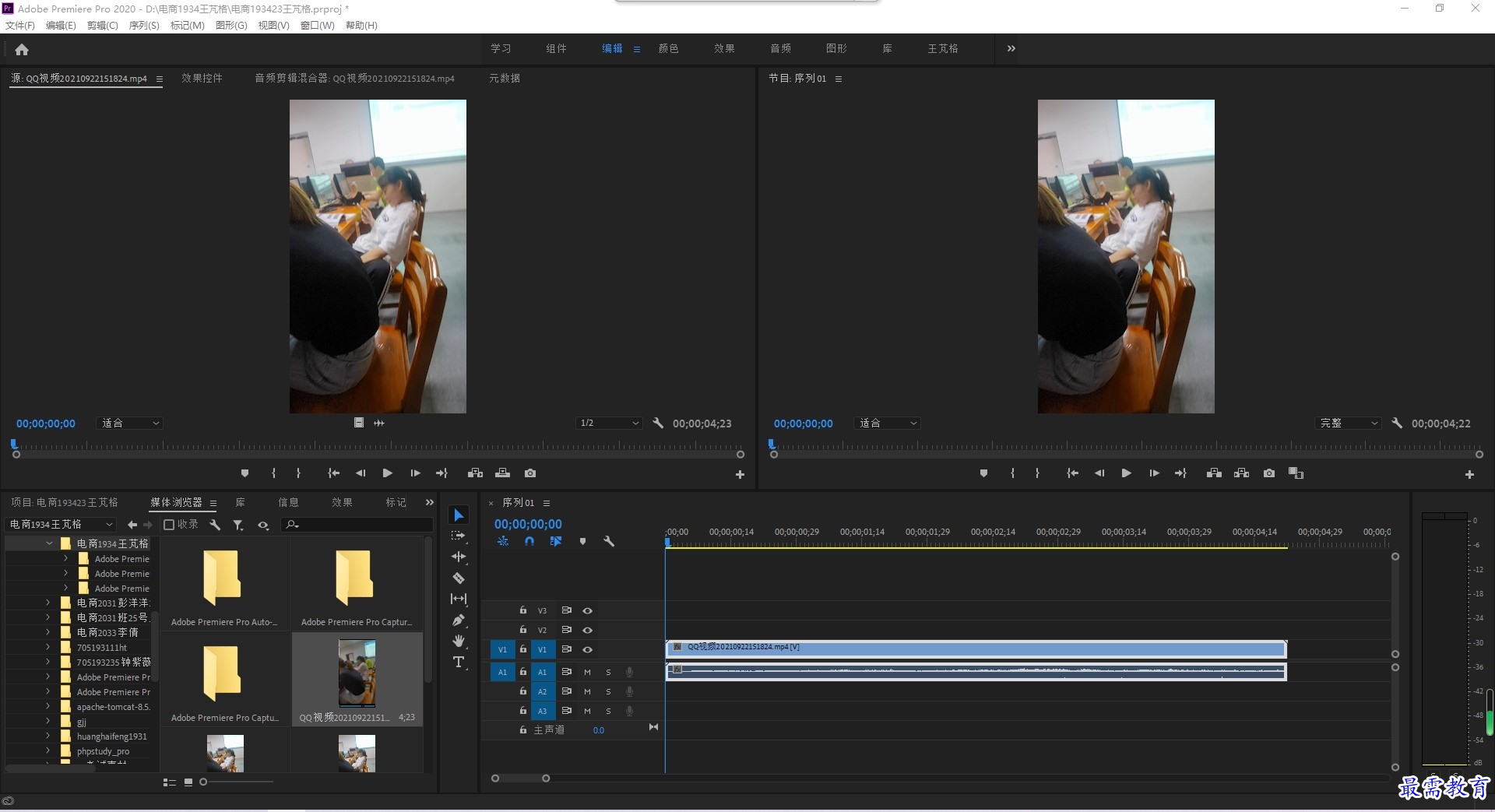The image size is (1495, 812).
Task: Select QQ视频 thumbnail in media browser
Action: (x=357, y=673)
